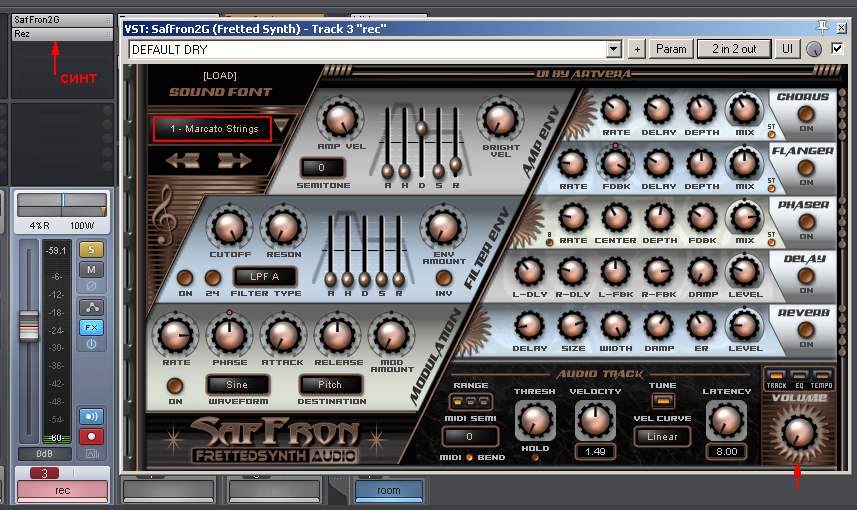Click the modulation RATE knob
The height and width of the screenshot is (510, 857).
pyautogui.click(x=175, y=335)
